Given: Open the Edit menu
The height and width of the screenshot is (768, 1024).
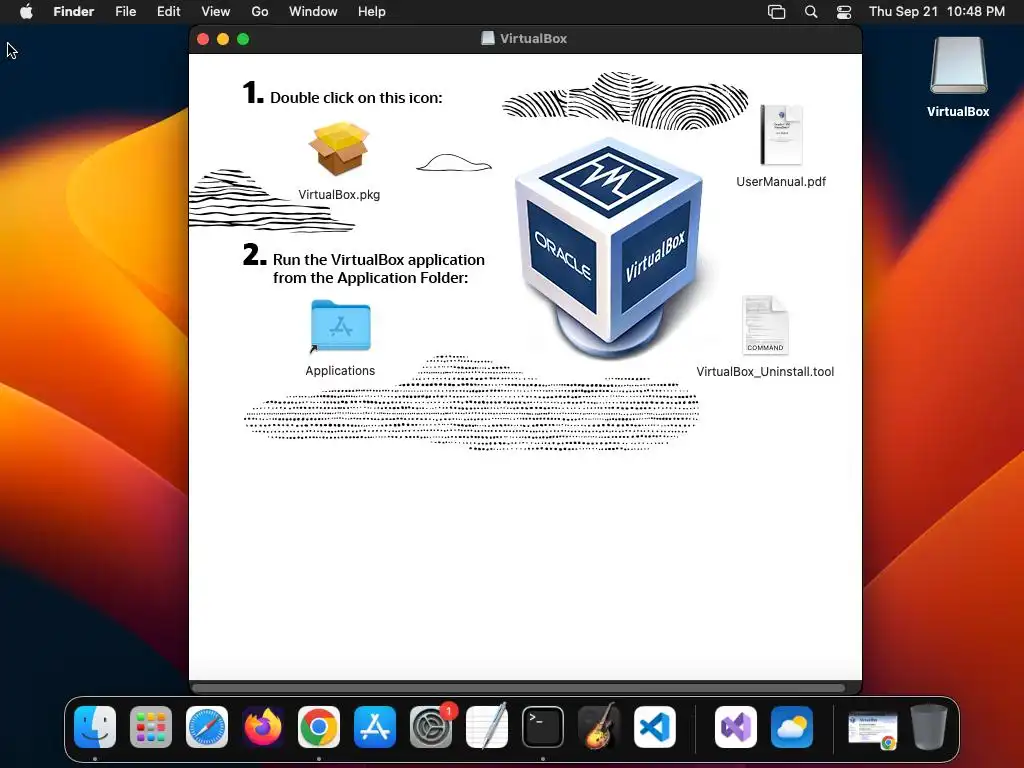Looking at the screenshot, I should click(168, 12).
